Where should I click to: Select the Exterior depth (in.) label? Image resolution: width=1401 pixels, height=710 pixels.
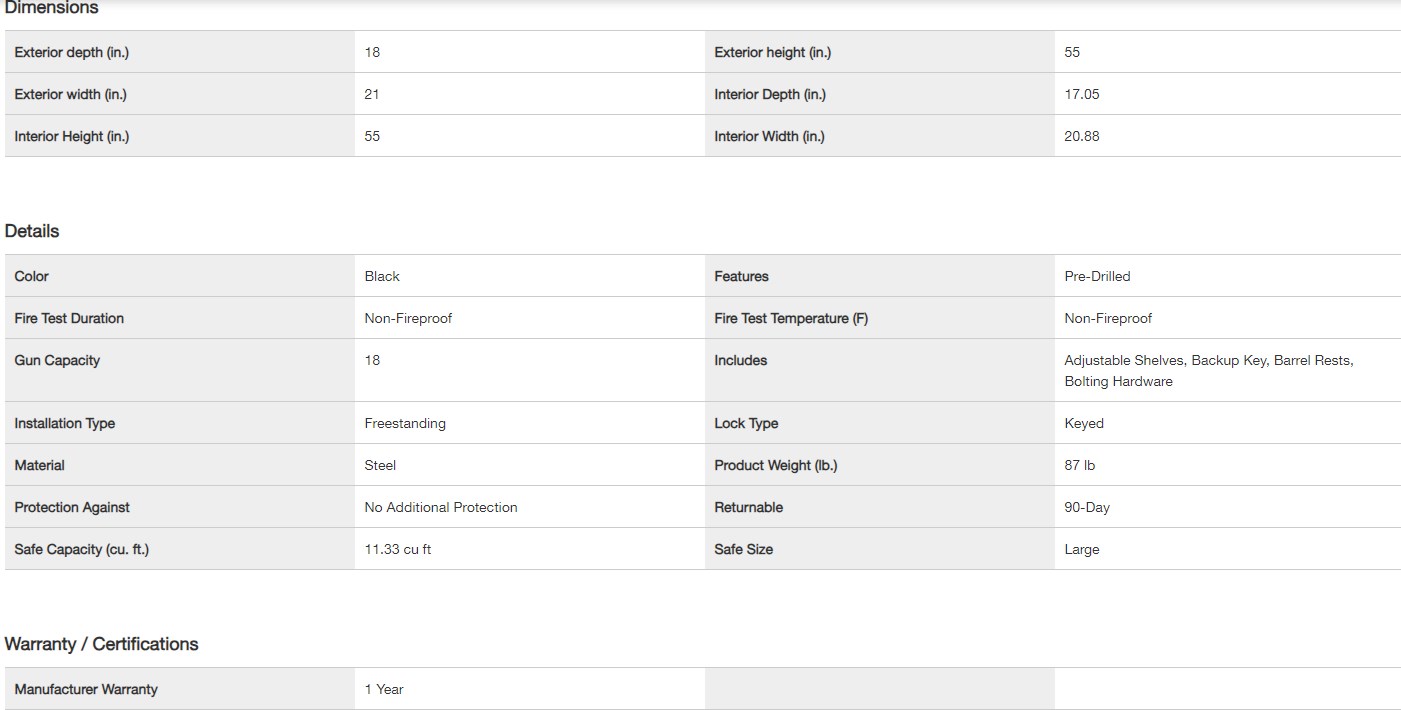(x=72, y=52)
